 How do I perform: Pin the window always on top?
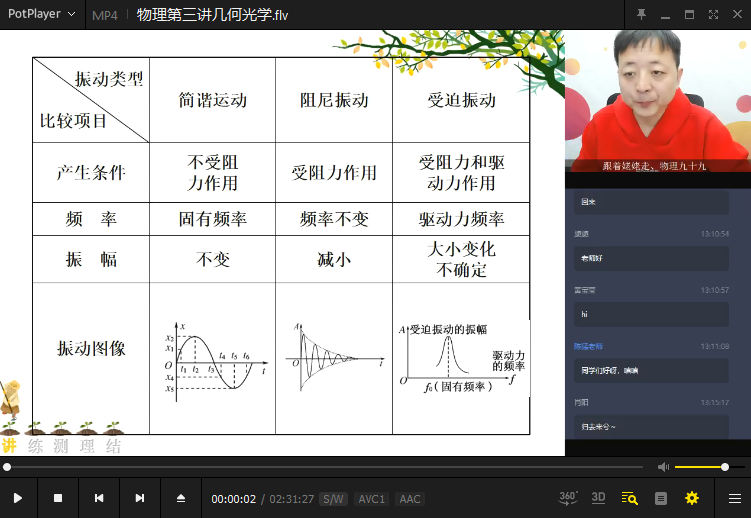pyautogui.click(x=641, y=14)
